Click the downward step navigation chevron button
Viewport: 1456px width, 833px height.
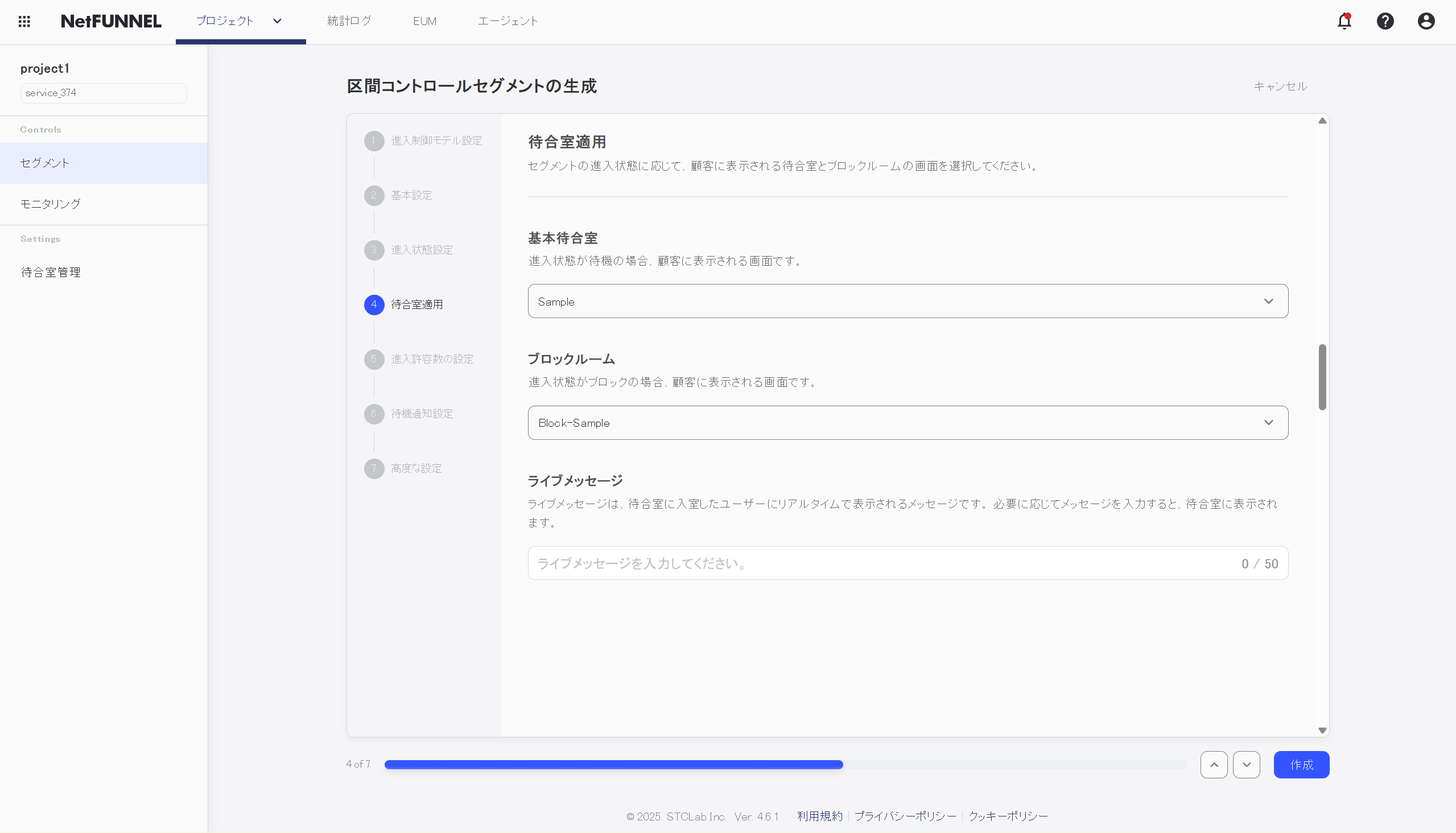pyautogui.click(x=1247, y=764)
